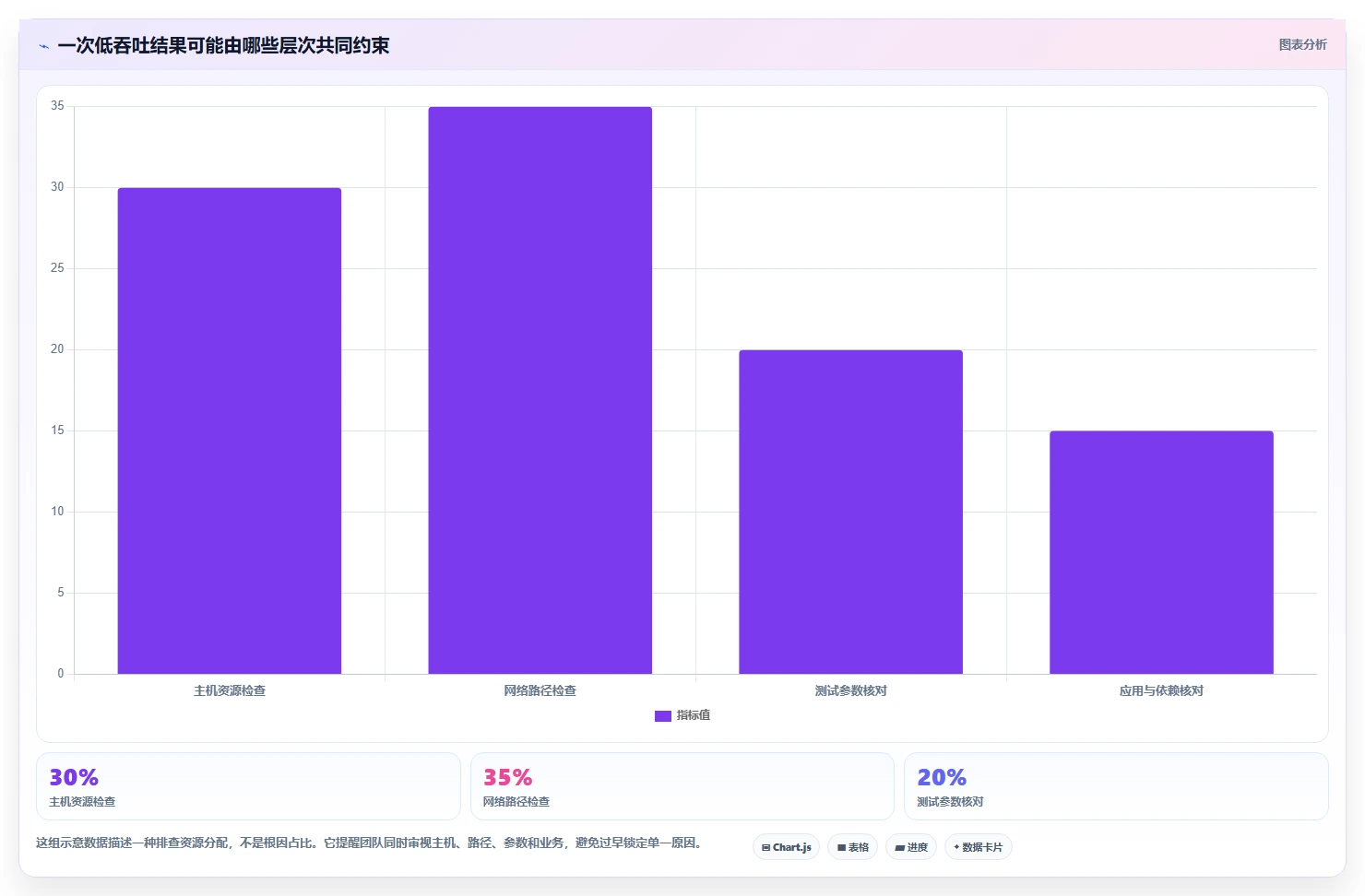Click the y-axis value 30
Image resolution: width=1365 pixels, height=896 pixels.
coord(57,187)
